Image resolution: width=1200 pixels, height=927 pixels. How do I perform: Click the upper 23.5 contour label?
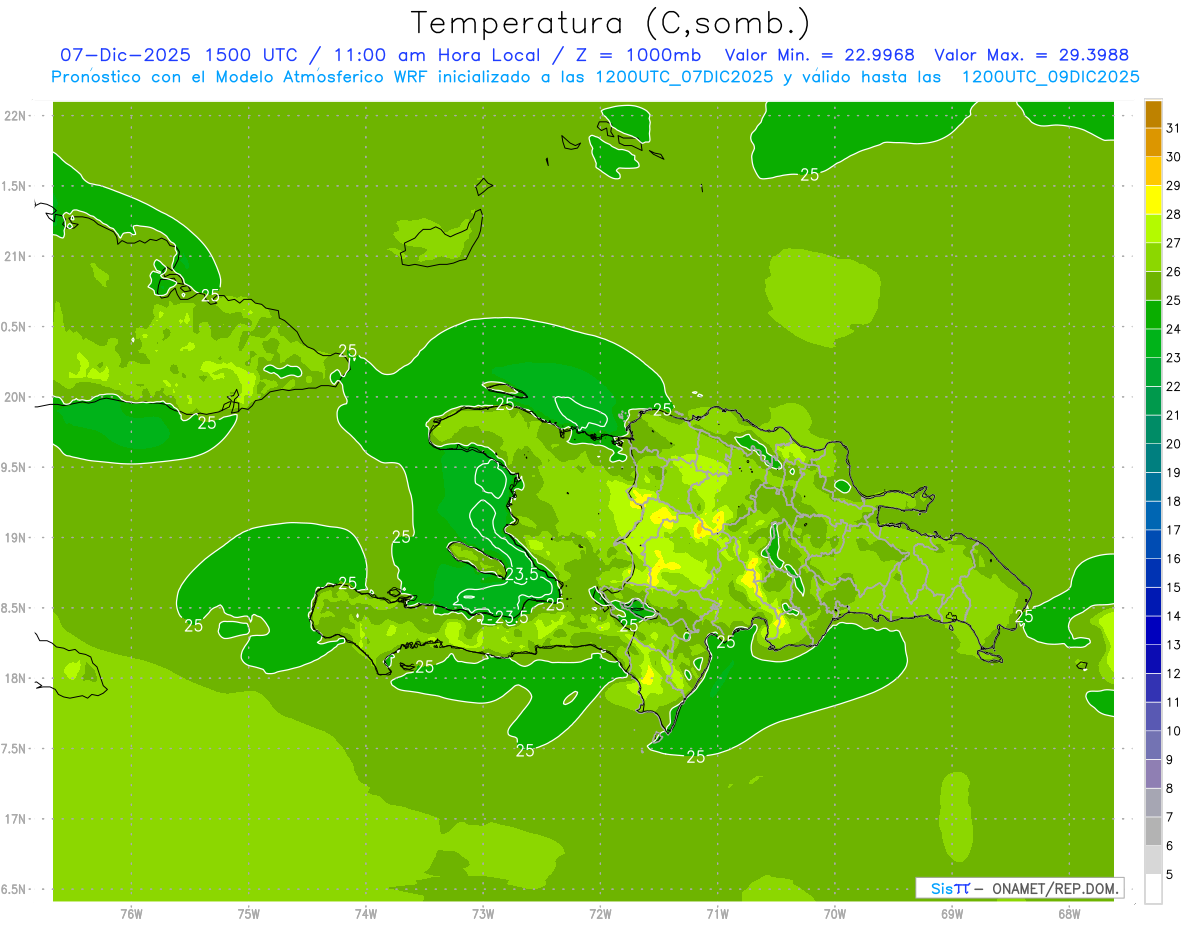(521, 574)
